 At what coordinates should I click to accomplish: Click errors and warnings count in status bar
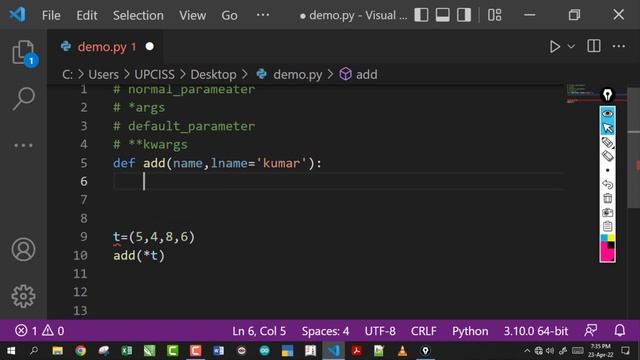(x=40, y=331)
